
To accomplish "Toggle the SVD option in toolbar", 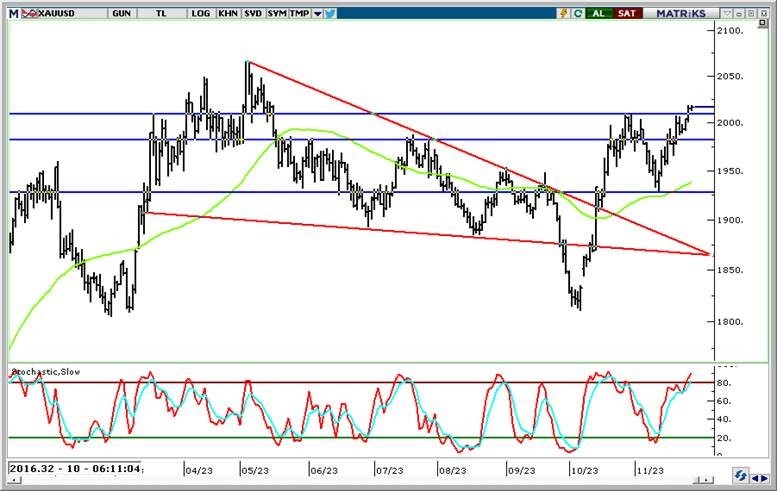I will (x=253, y=13).
